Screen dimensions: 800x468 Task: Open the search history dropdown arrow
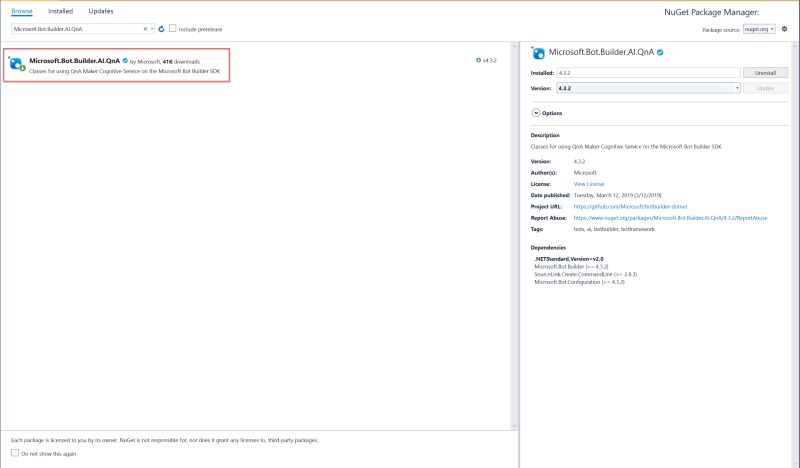point(152,29)
